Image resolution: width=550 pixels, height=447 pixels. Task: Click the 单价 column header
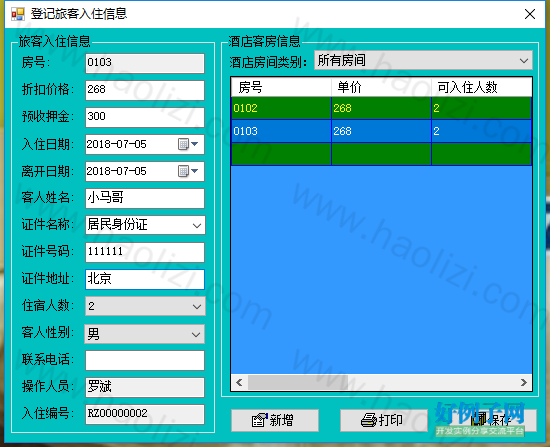tap(381, 87)
